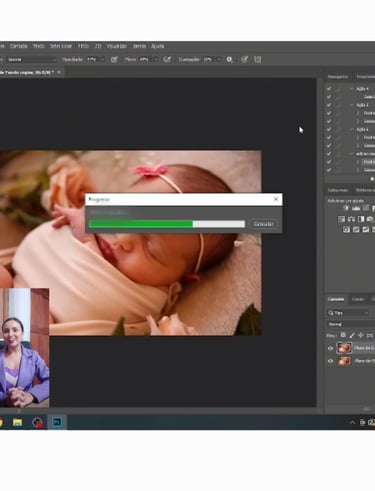
Task: Add a Curves adjustment
Action: 366,208
